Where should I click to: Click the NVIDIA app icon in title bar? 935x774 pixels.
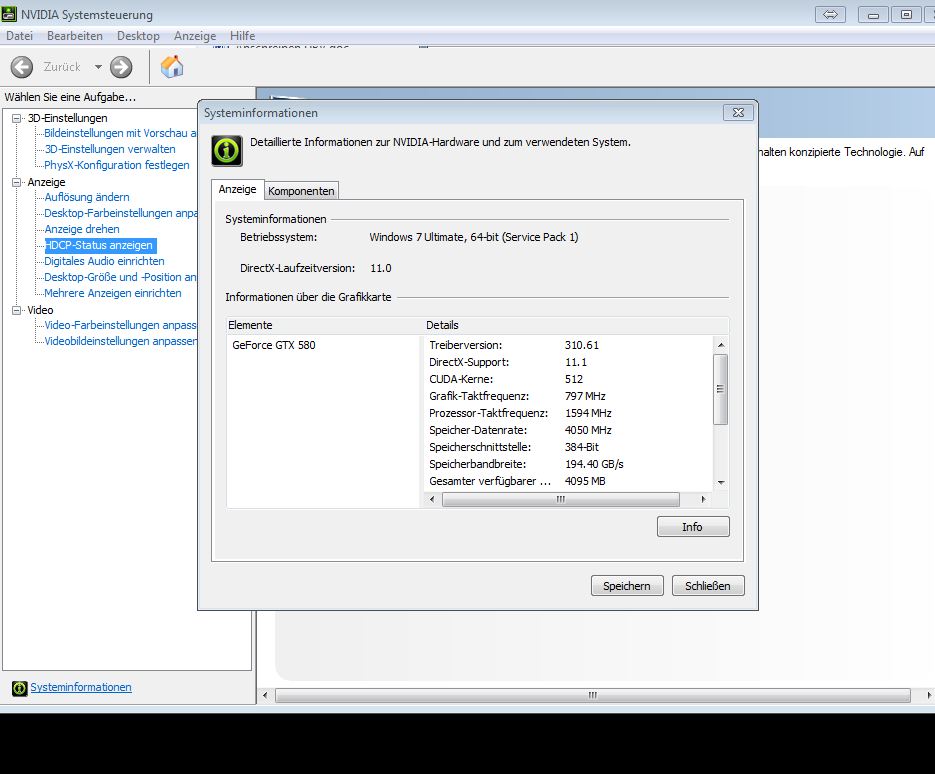point(9,14)
